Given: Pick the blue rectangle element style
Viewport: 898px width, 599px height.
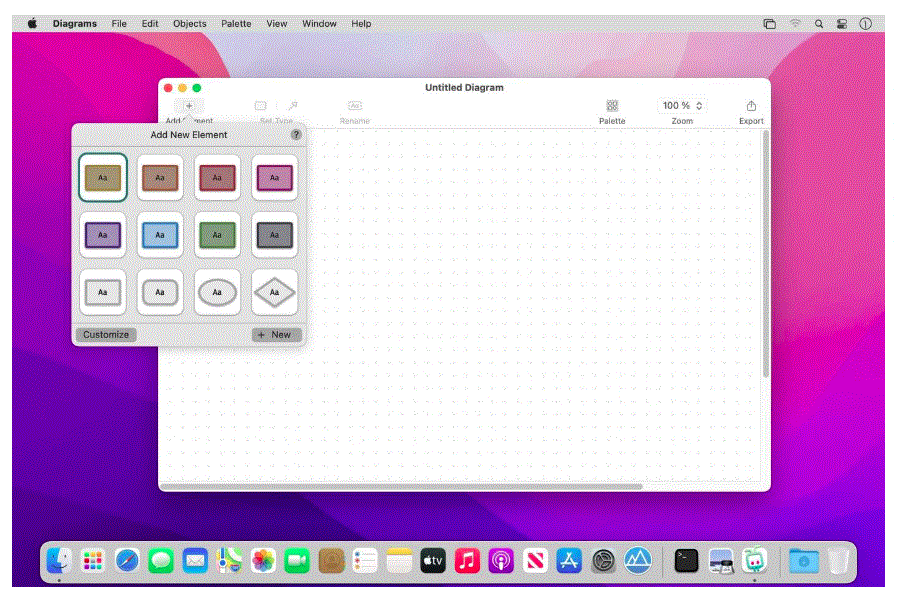Looking at the screenshot, I should (x=160, y=235).
